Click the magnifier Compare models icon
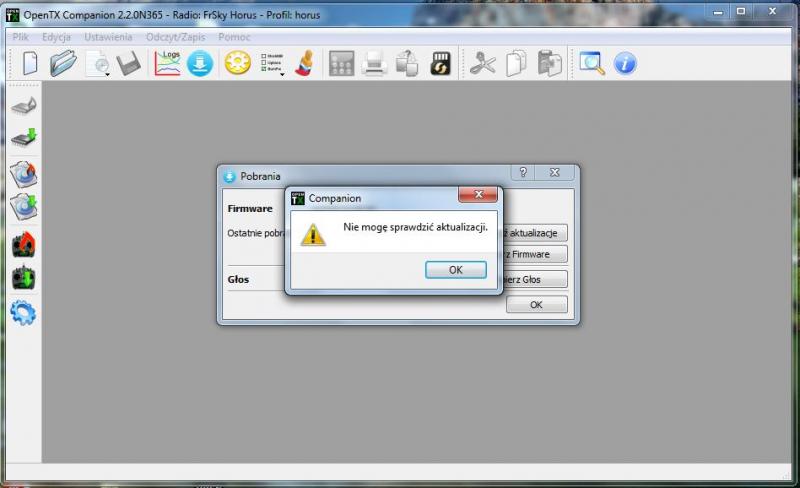The image size is (800, 488). [x=592, y=64]
